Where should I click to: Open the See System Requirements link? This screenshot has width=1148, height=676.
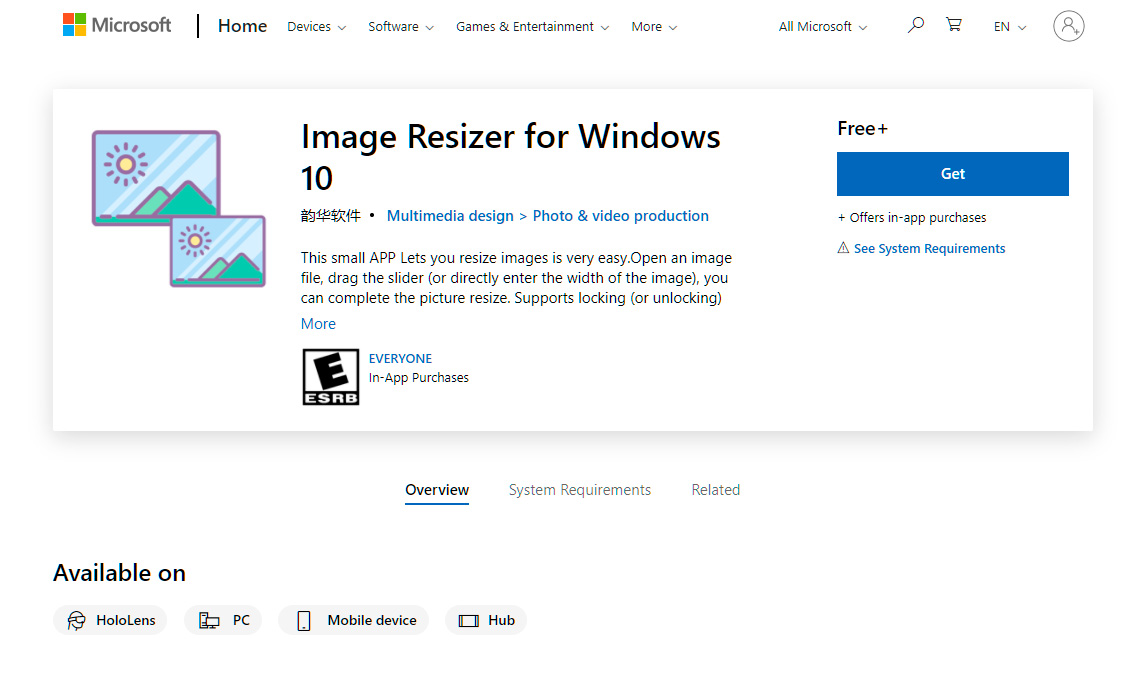click(x=929, y=249)
